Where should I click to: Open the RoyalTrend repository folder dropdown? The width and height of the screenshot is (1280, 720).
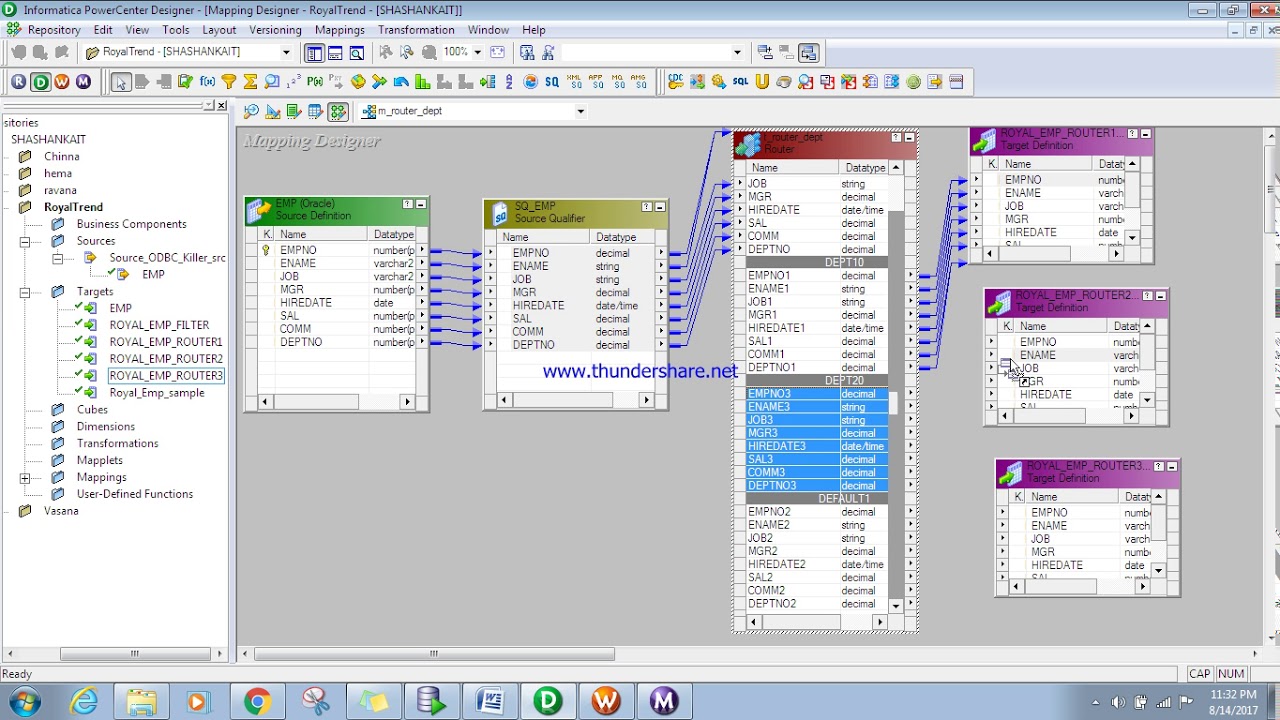(x=286, y=52)
